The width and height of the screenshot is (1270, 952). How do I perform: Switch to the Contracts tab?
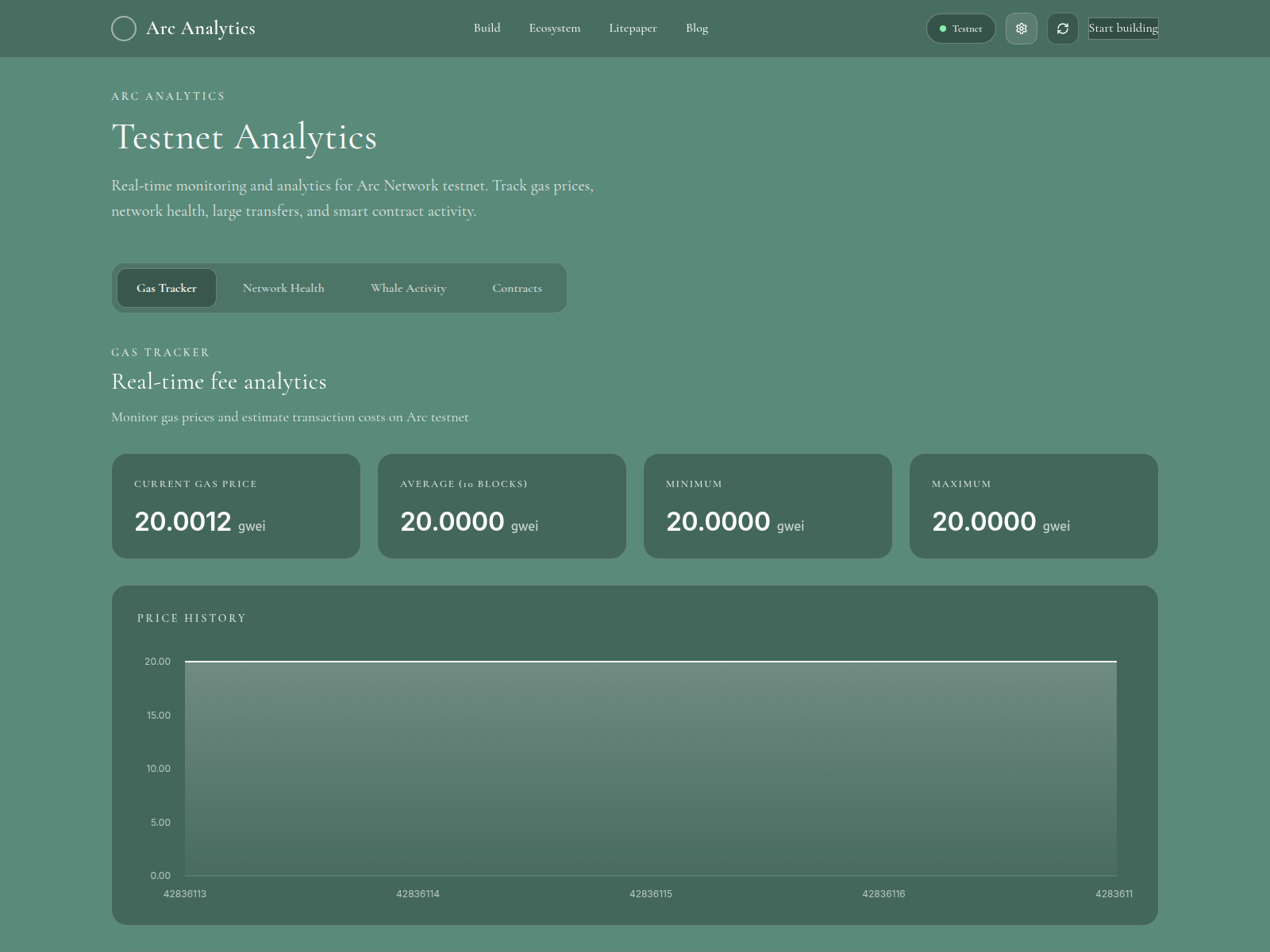click(517, 288)
